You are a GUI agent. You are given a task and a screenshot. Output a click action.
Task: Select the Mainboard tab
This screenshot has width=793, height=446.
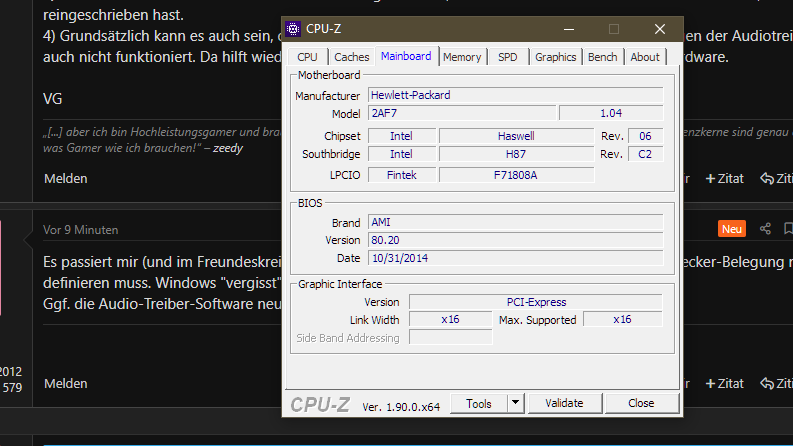[406, 56]
